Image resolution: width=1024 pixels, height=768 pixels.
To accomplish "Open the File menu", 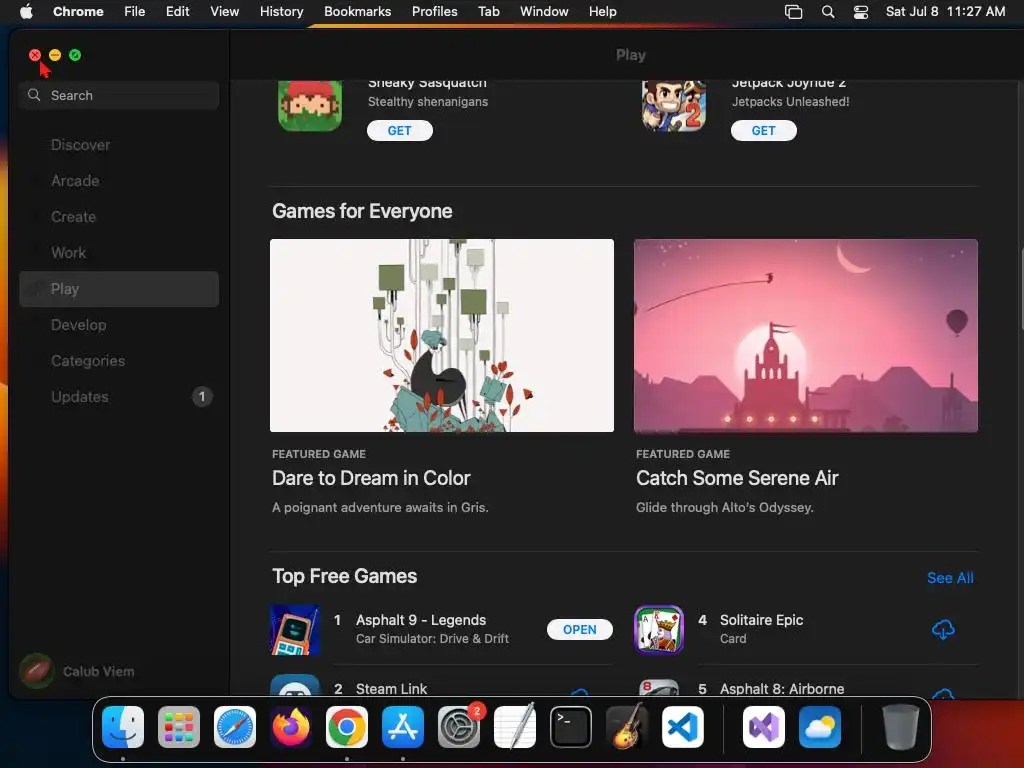I will 135,12.
